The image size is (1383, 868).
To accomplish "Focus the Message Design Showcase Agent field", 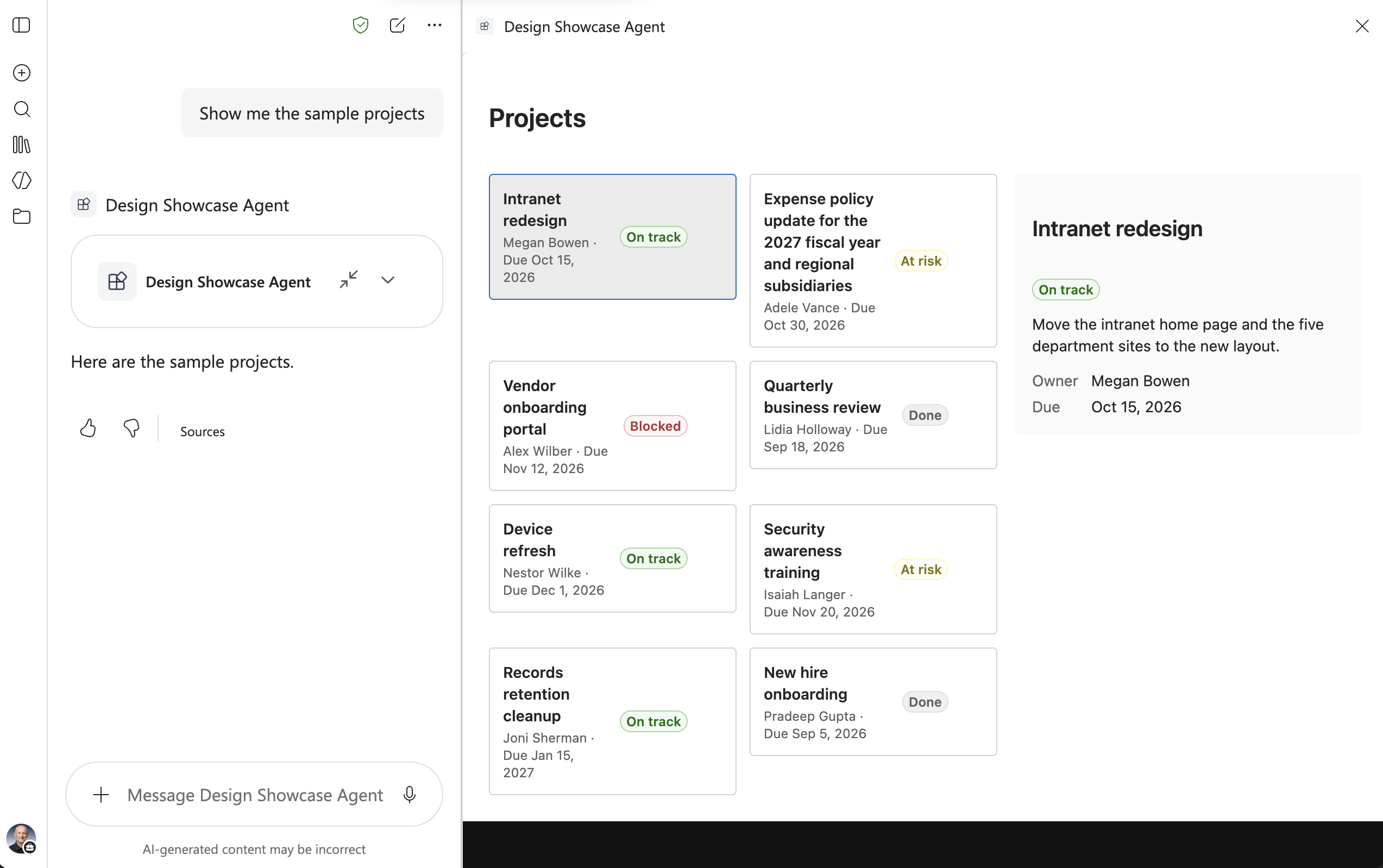I will (x=255, y=795).
